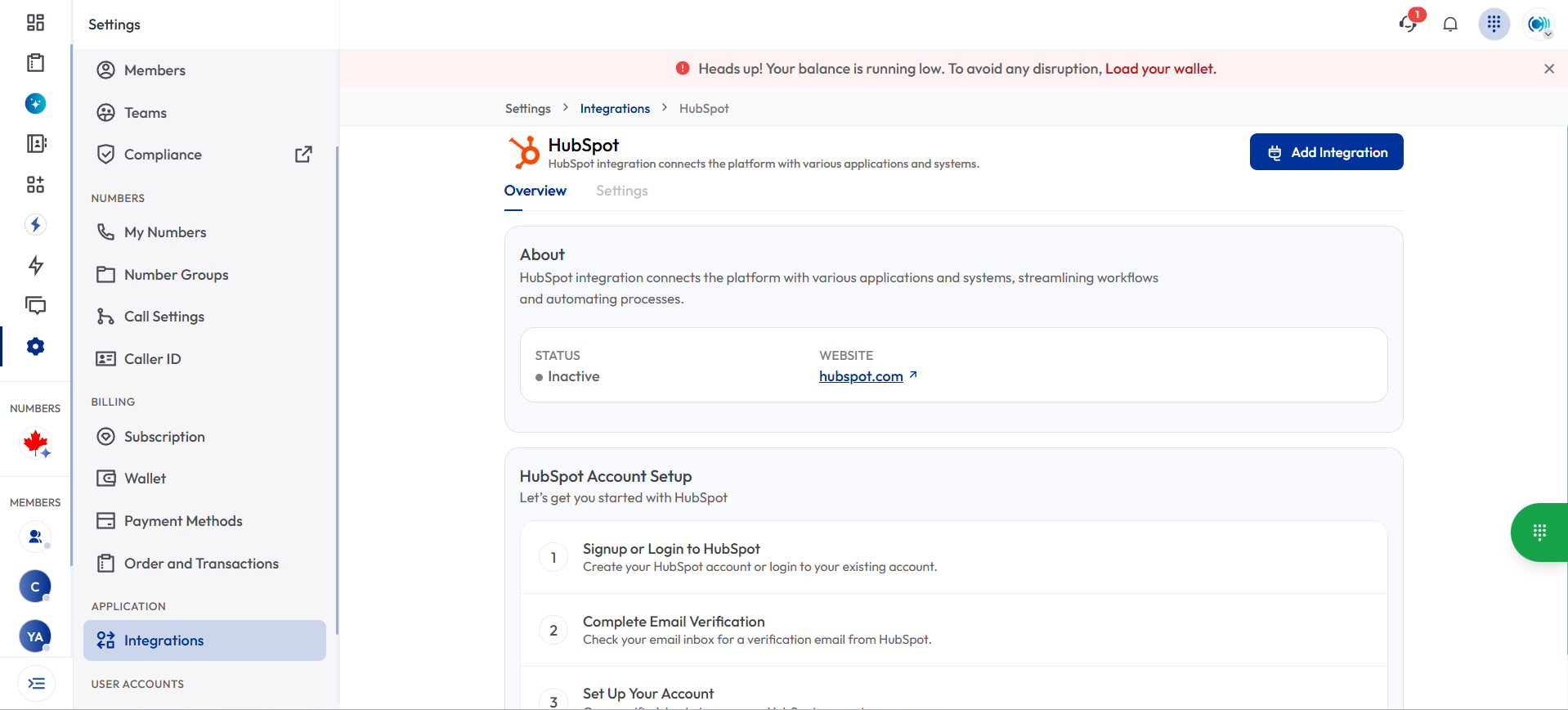This screenshot has width=1568, height=710.
Task: Open Payment Methods page
Action: coord(204,521)
